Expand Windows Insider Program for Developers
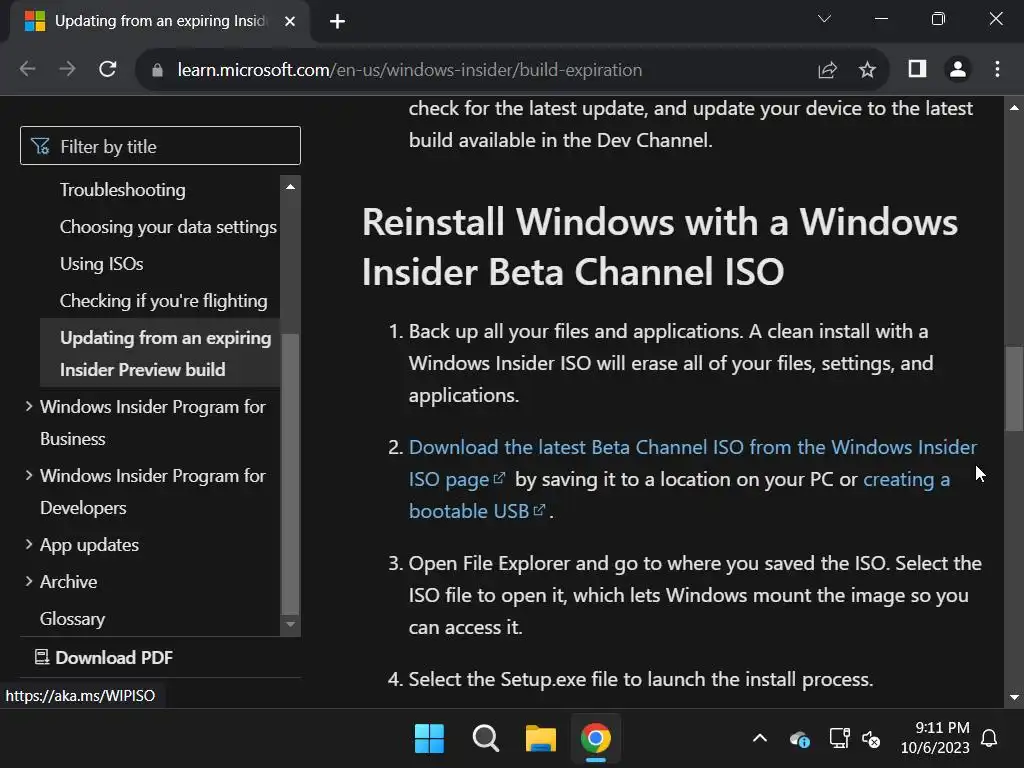Image resolution: width=1024 pixels, height=768 pixels. (x=152, y=492)
